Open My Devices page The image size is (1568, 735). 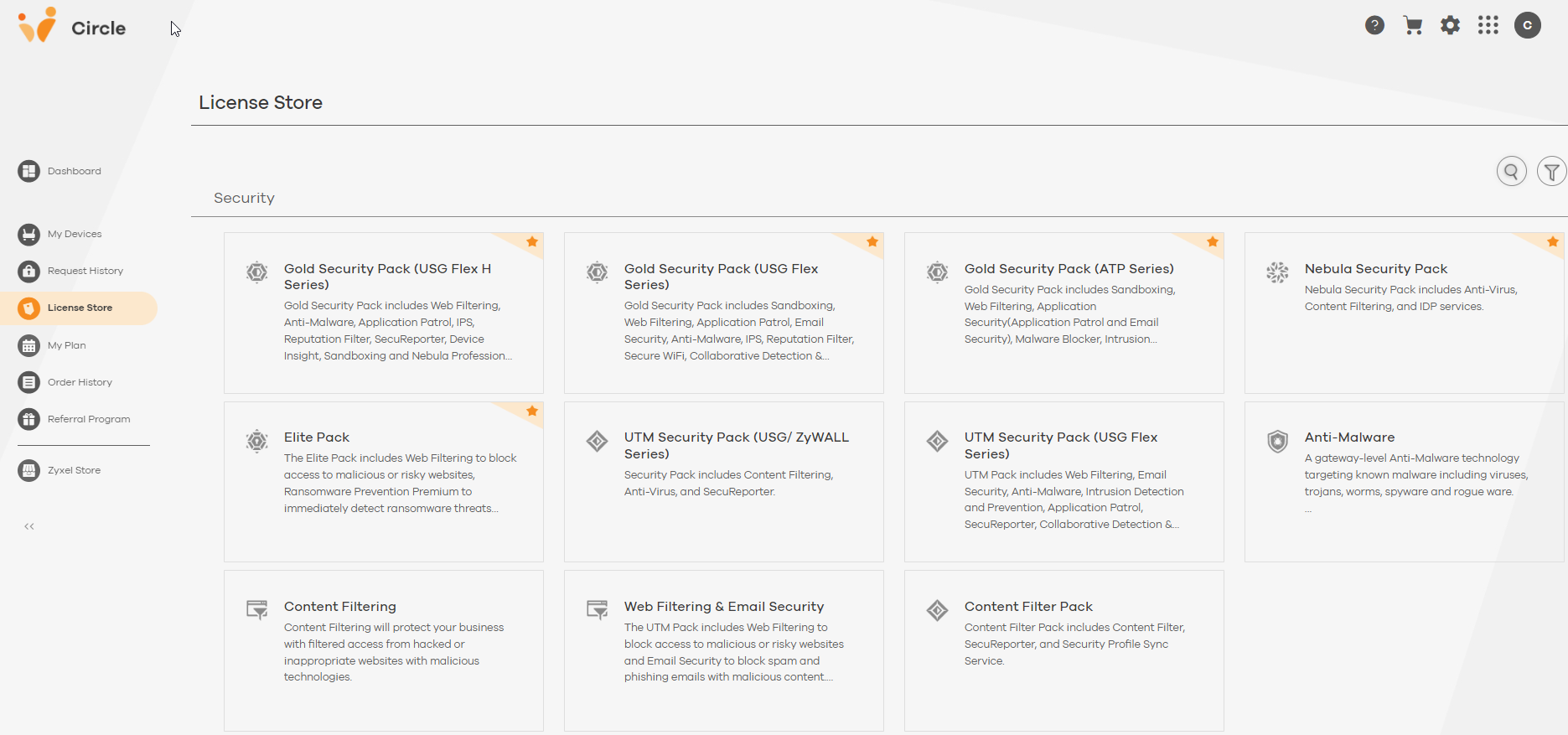[74, 234]
